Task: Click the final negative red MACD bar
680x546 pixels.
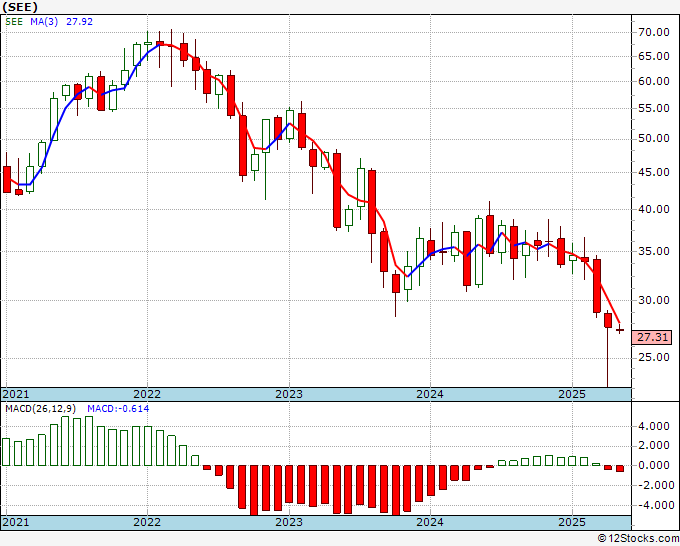Action: pyautogui.click(x=620, y=468)
